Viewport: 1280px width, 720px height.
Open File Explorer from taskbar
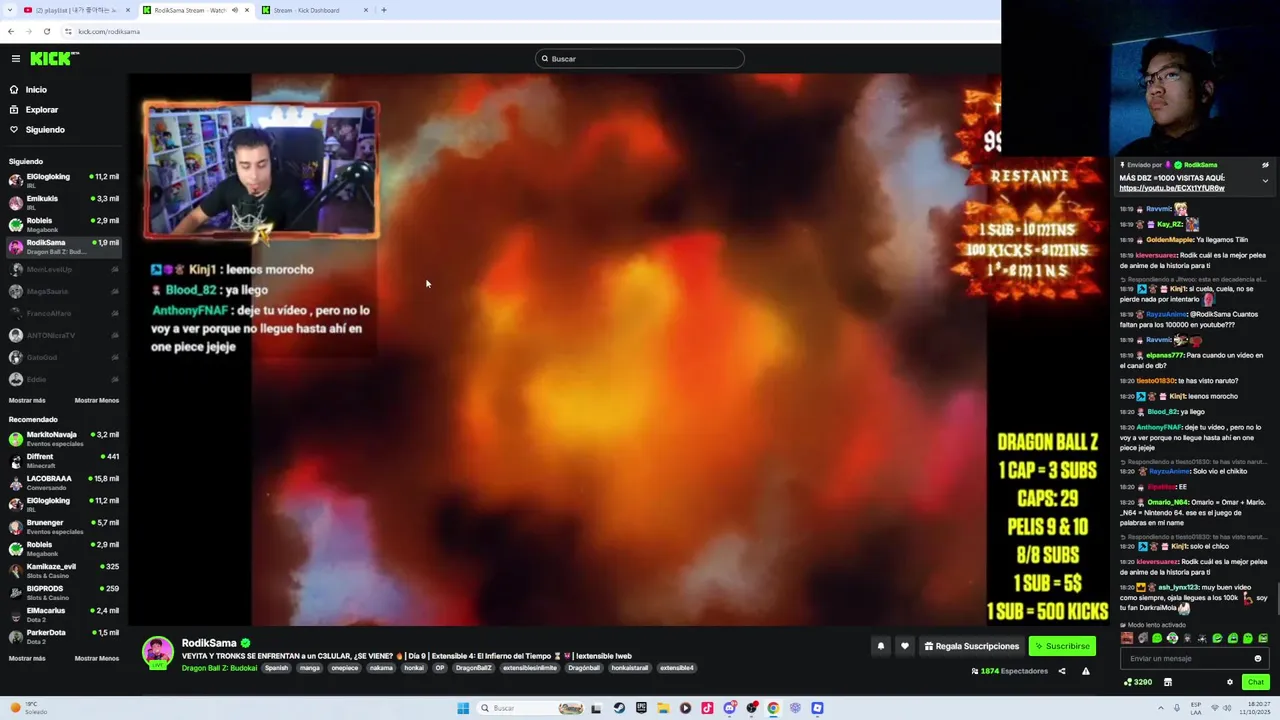[x=663, y=708]
